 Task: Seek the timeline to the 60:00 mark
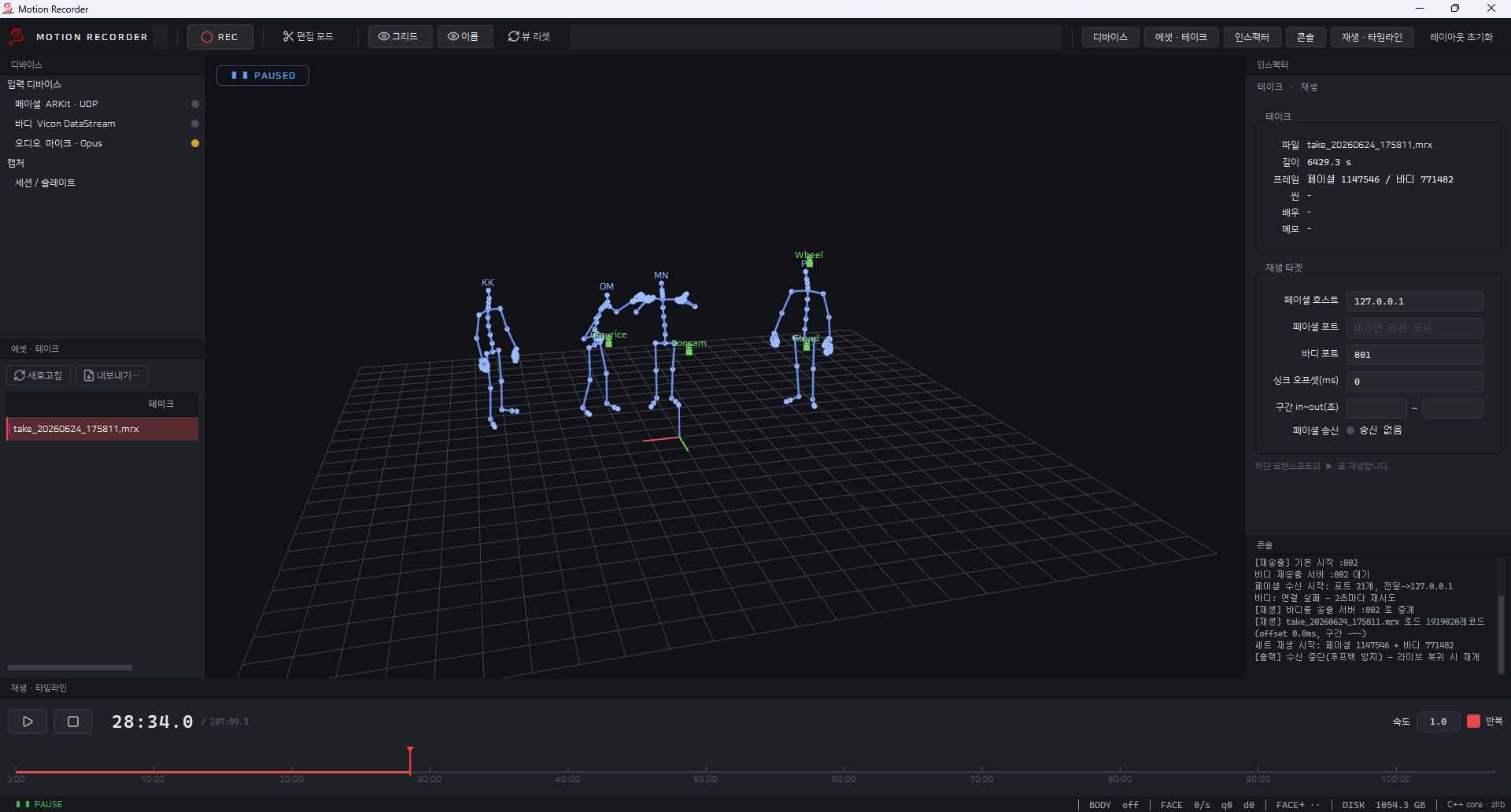click(844, 773)
